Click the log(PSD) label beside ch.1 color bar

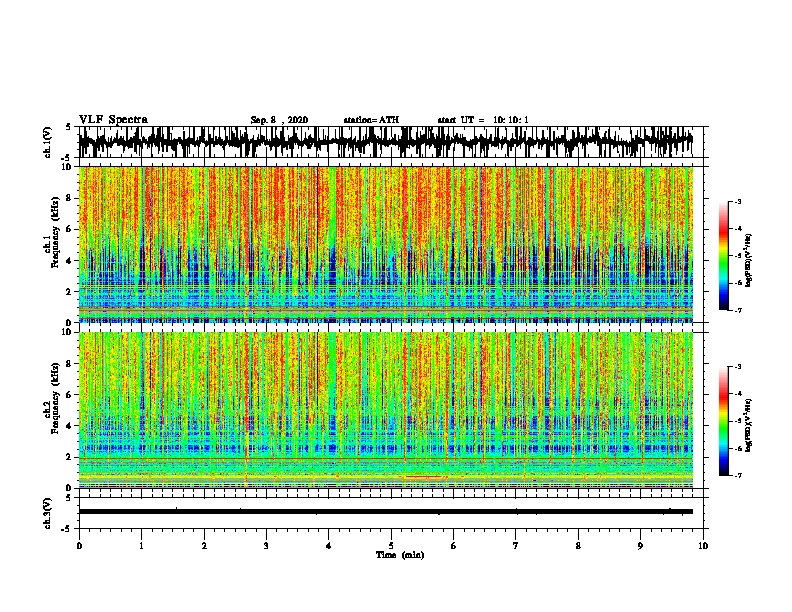pos(749,260)
